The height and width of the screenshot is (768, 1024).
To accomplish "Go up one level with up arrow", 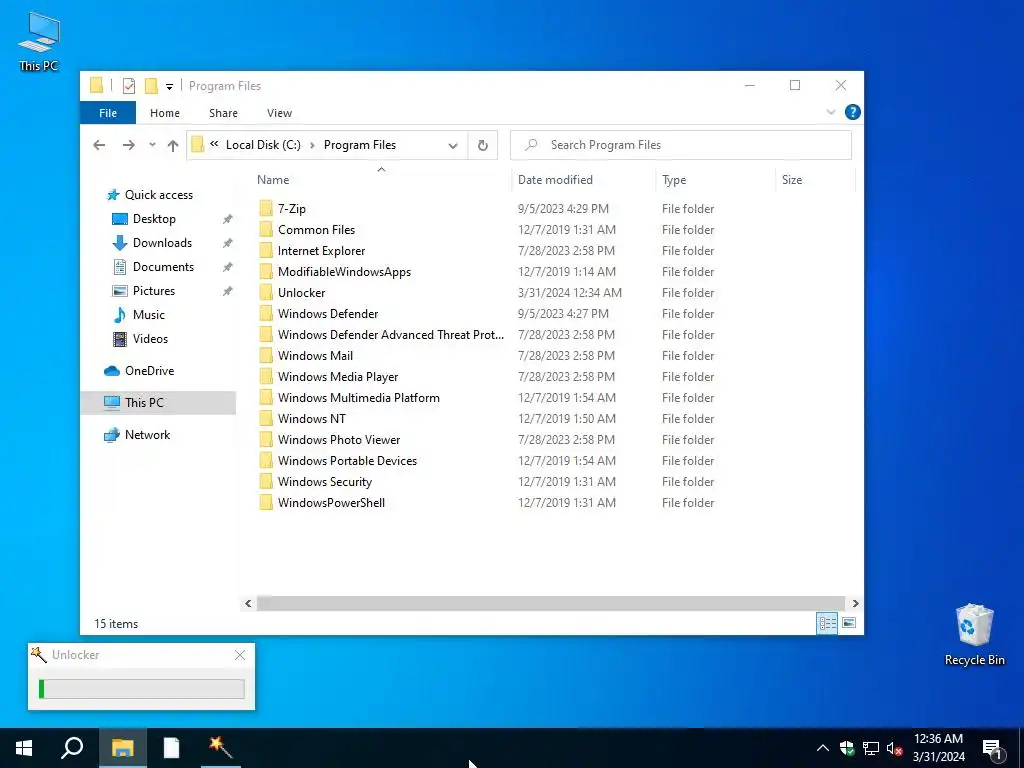I will pyautogui.click(x=172, y=145).
